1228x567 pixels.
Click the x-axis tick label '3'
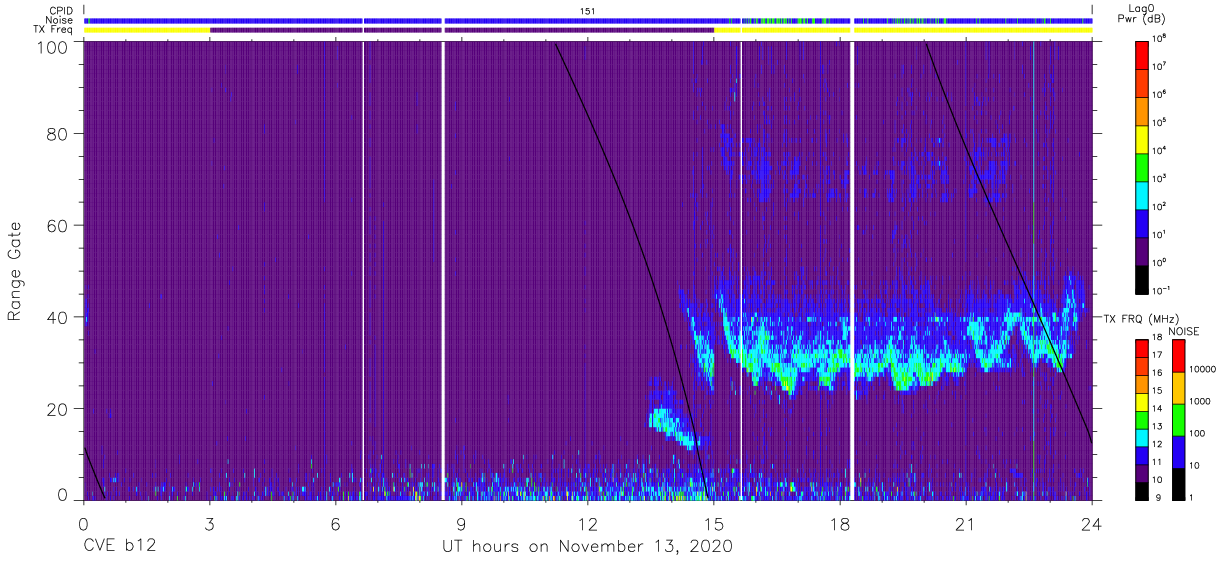[x=210, y=522]
